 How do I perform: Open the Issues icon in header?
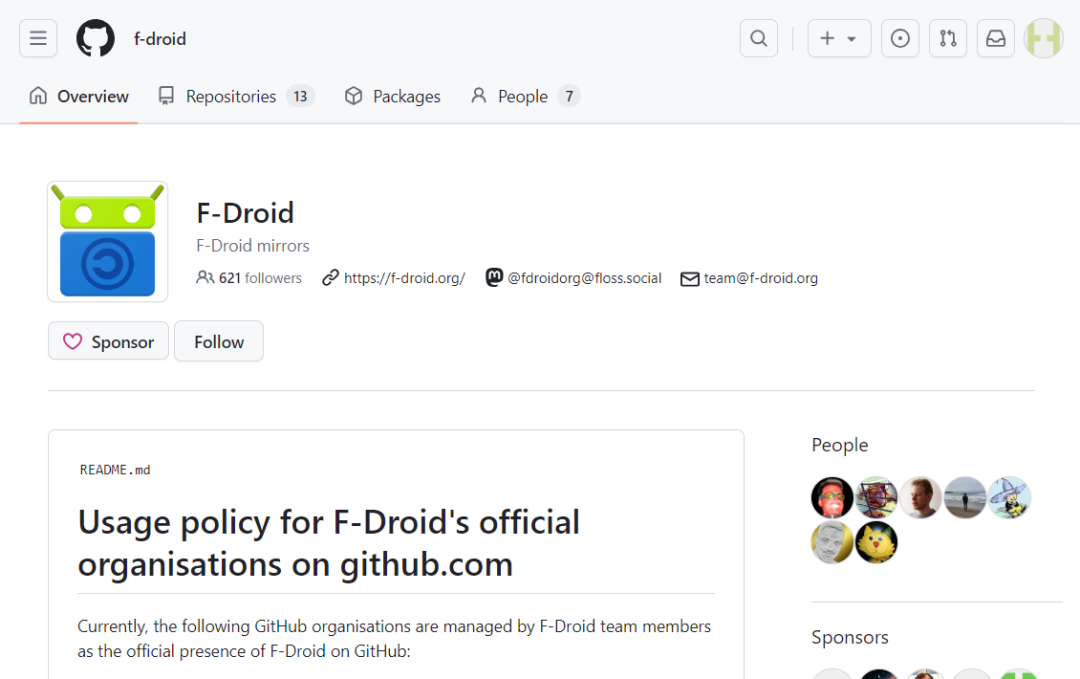click(x=900, y=39)
